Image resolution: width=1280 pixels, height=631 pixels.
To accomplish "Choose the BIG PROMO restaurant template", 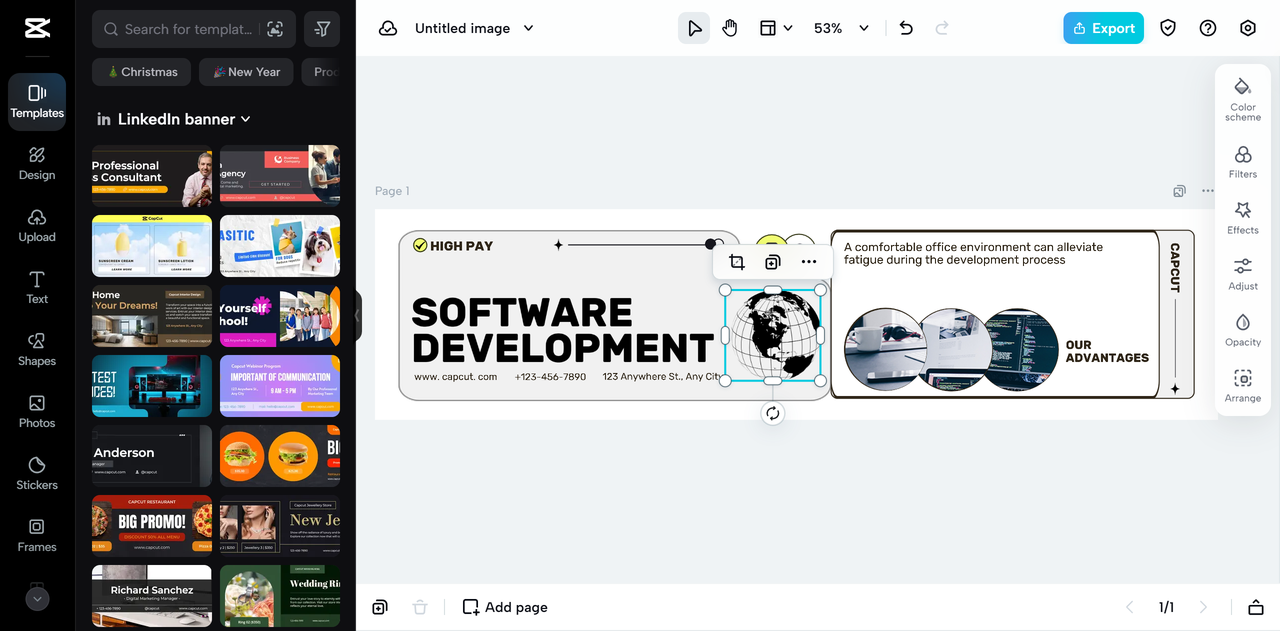I will coord(152,526).
